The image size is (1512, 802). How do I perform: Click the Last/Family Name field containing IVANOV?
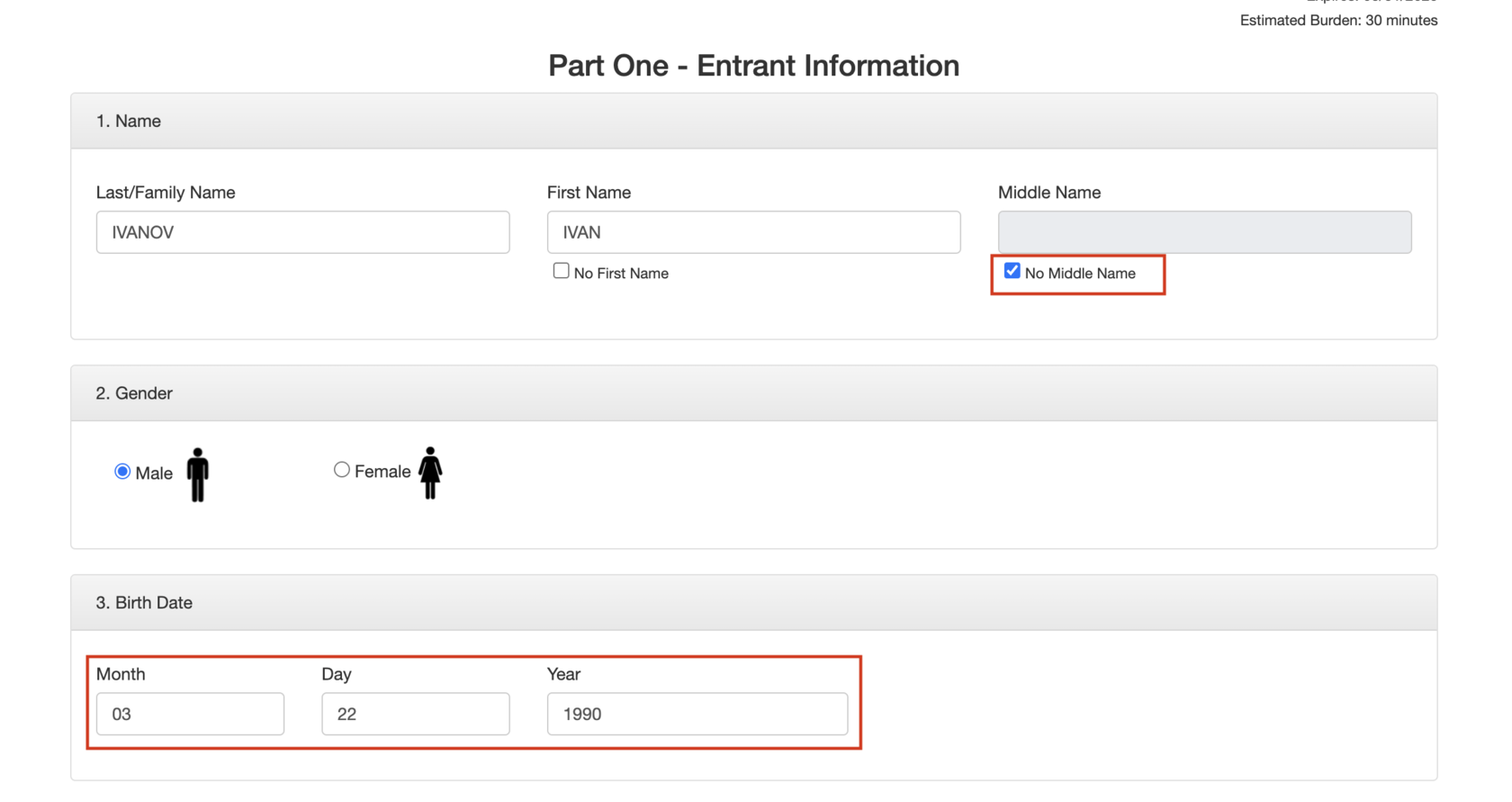coord(302,232)
